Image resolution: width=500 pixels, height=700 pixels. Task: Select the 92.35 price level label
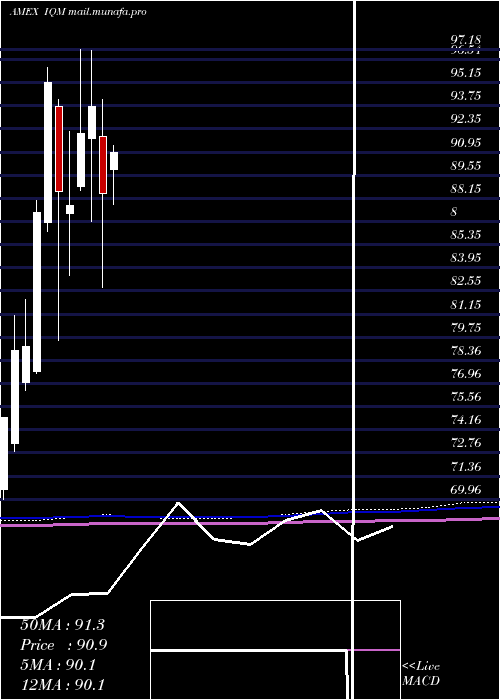(x=466, y=119)
